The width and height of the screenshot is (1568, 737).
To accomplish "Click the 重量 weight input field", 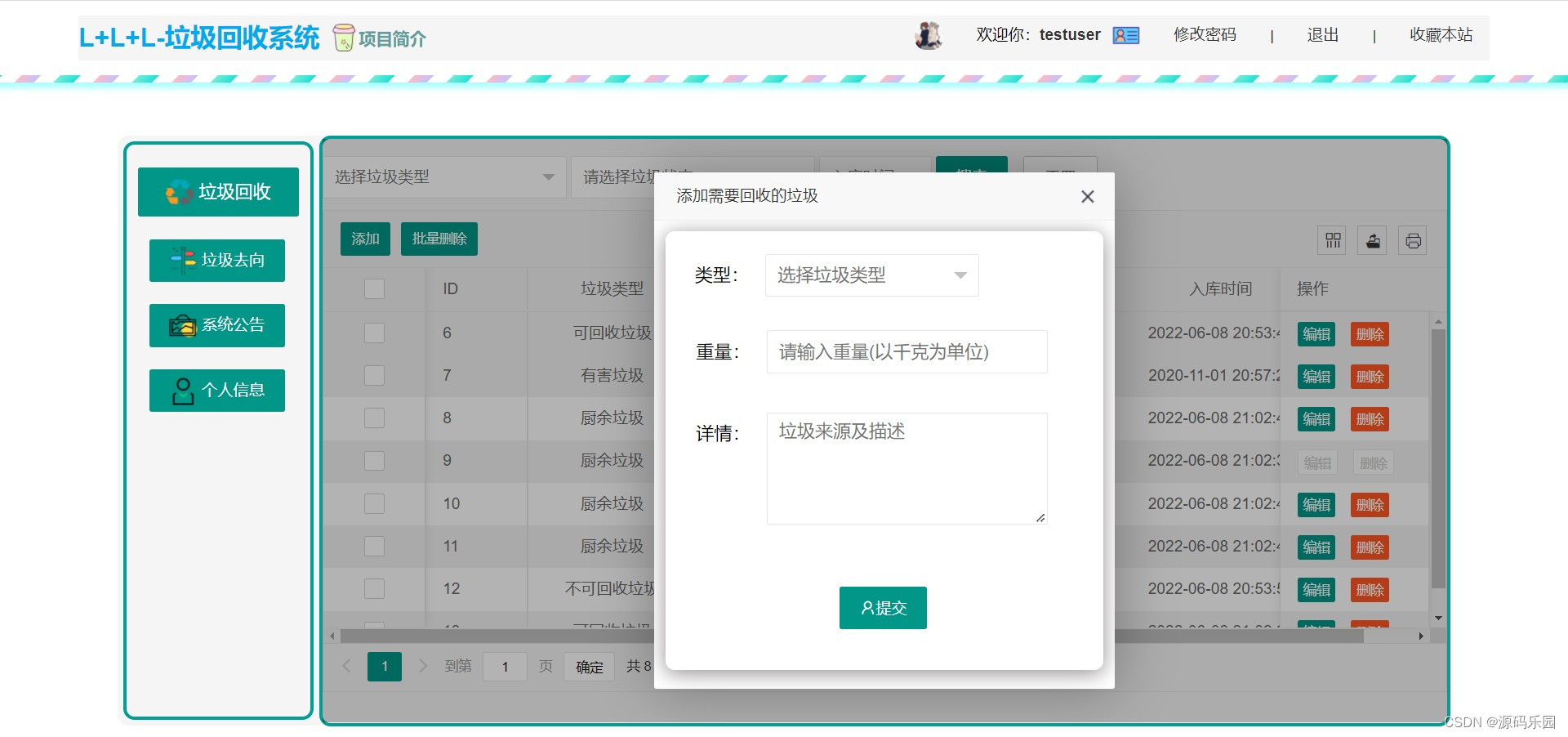I will 906,351.
